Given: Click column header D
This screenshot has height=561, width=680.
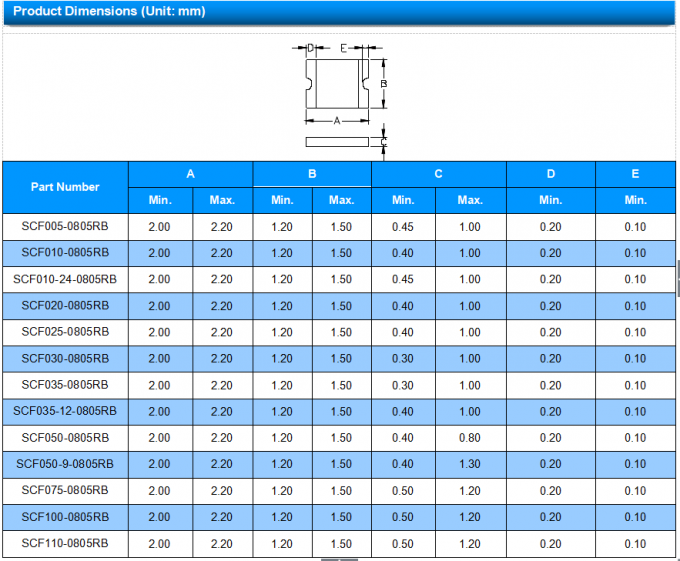Looking at the screenshot, I should pyautogui.click(x=550, y=174).
